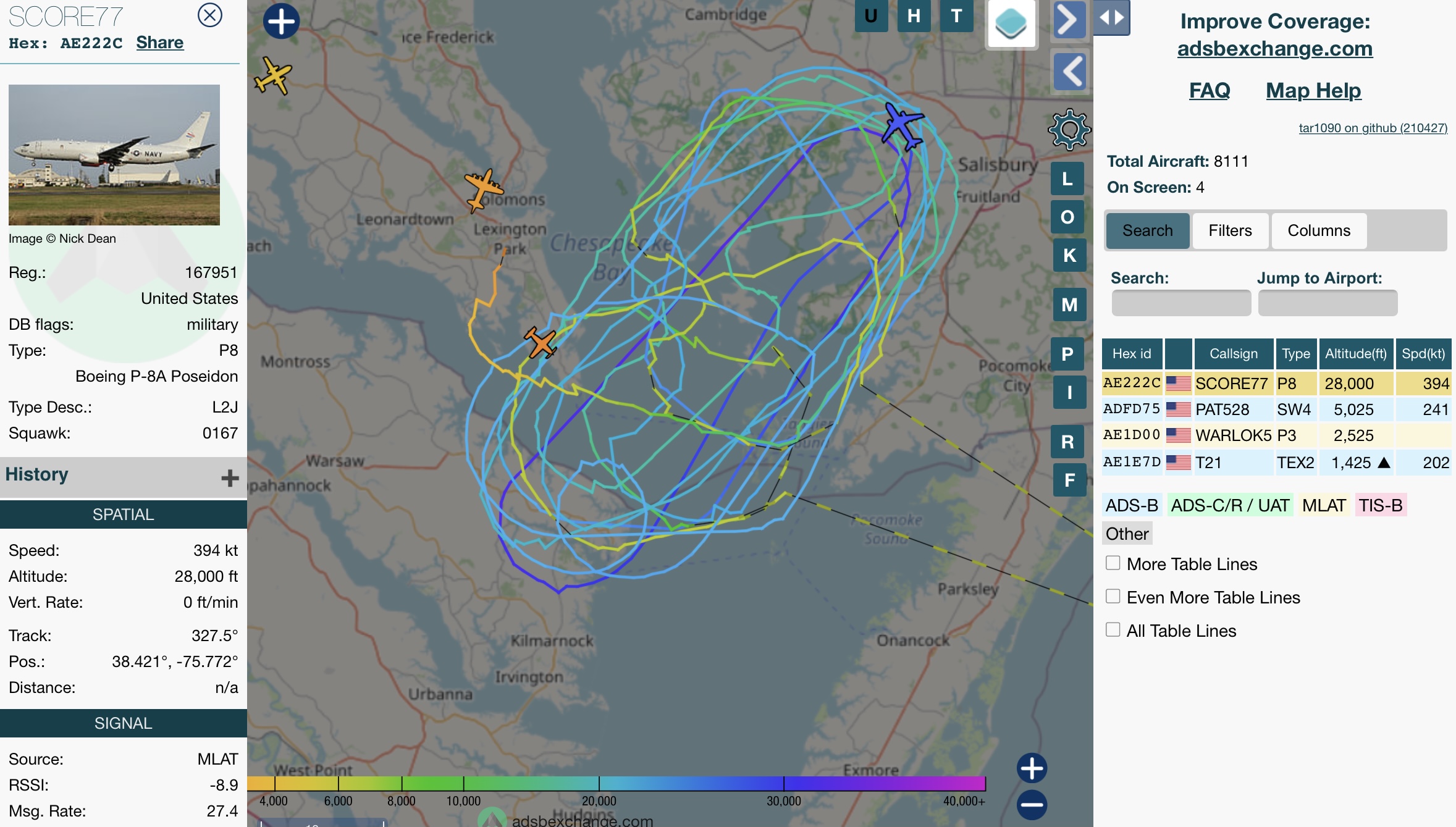Screen dimensions: 1456x827
Task: Click the Share link for AE222C
Action: tap(159, 43)
